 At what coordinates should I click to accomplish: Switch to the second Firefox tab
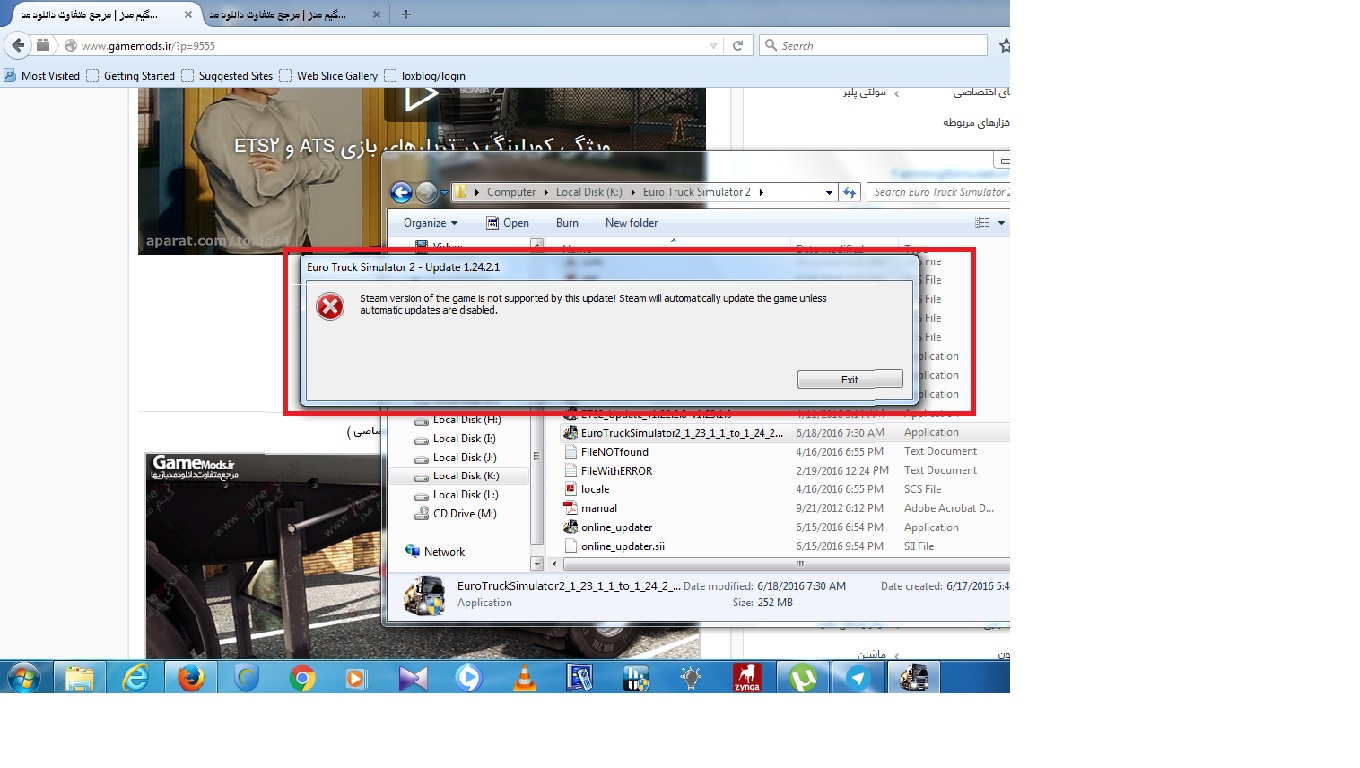click(288, 15)
